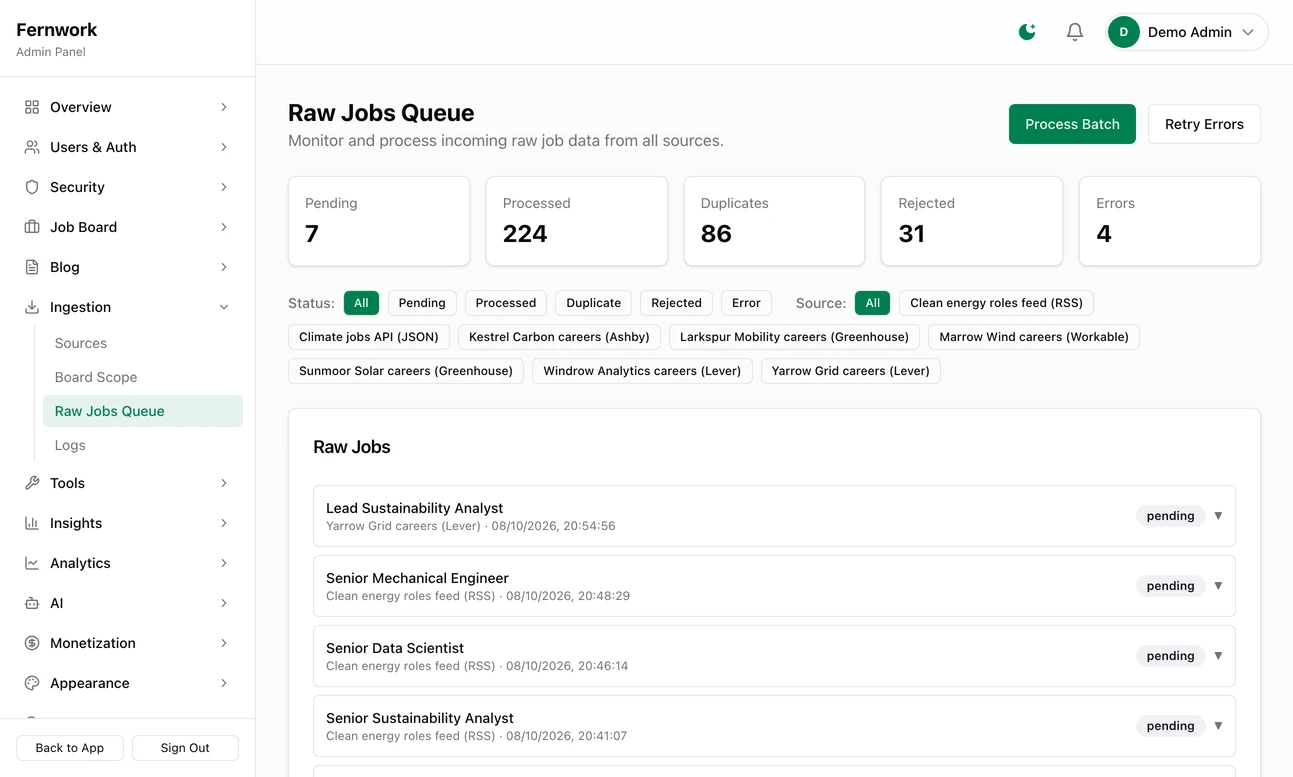Click the Appearance palette icon
The width and height of the screenshot is (1293, 777).
pos(32,683)
